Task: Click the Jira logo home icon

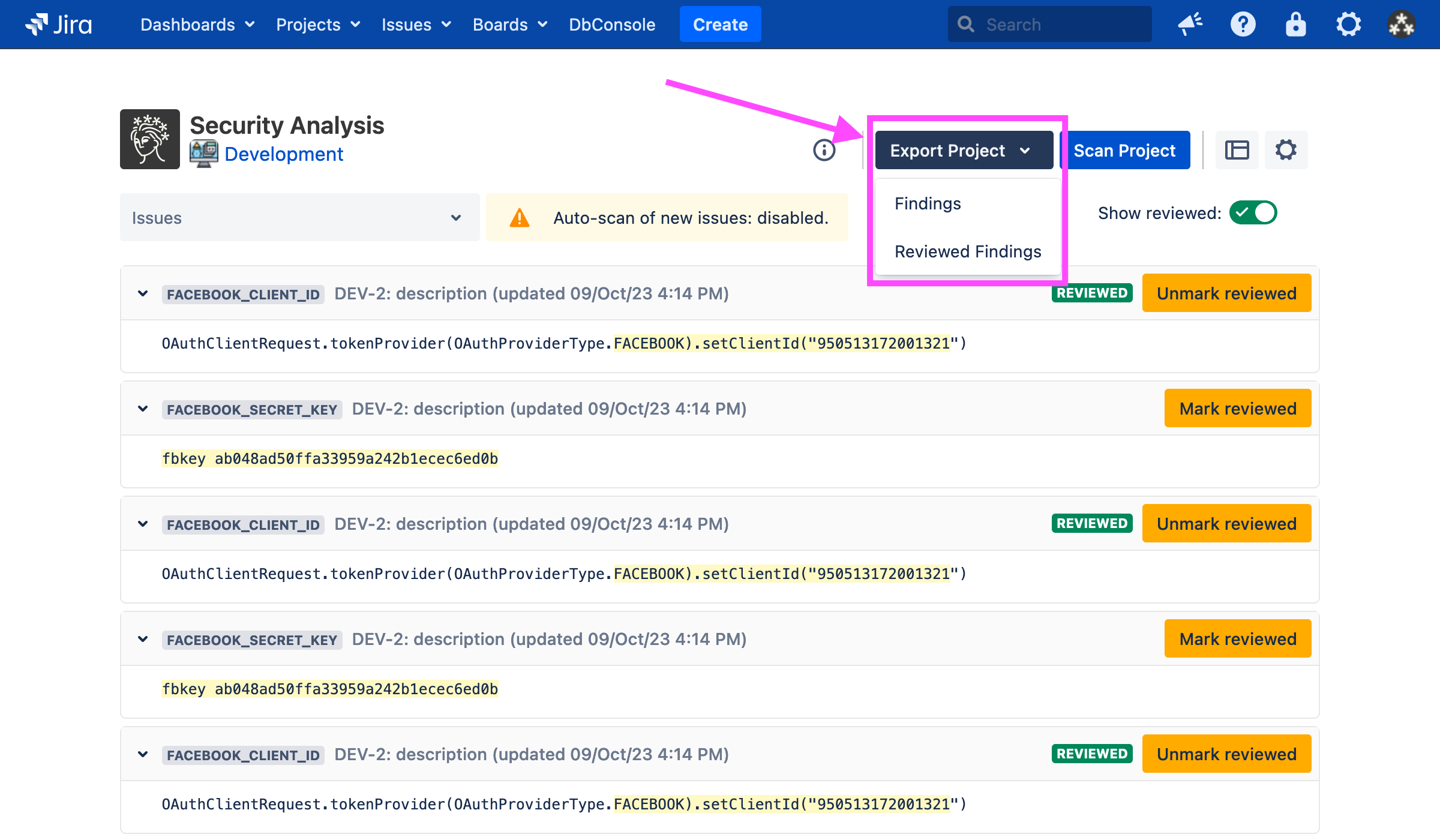Action: [x=59, y=25]
